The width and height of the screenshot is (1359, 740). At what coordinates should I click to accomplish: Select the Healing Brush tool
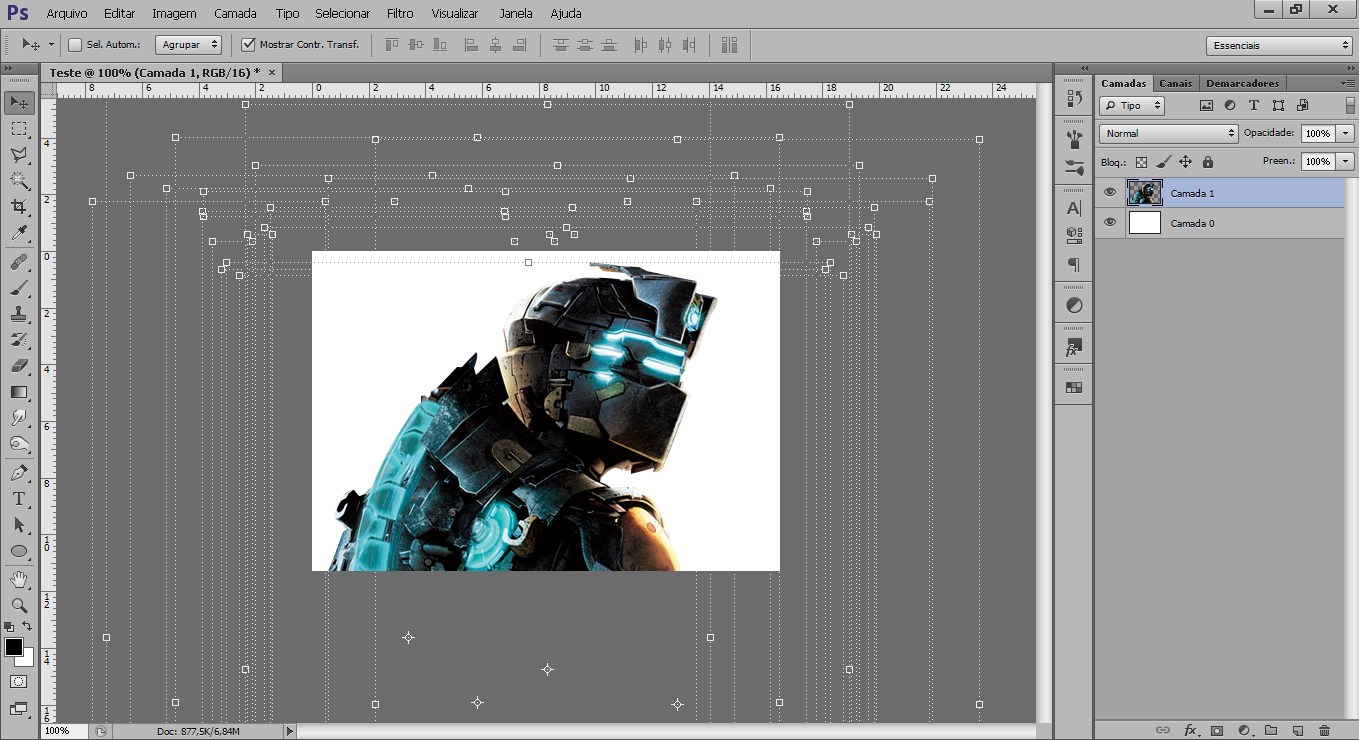[19, 262]
